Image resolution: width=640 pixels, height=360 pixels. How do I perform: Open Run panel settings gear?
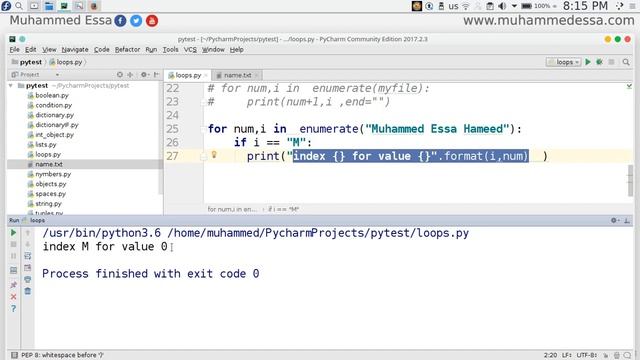click(x=614, y=220)
